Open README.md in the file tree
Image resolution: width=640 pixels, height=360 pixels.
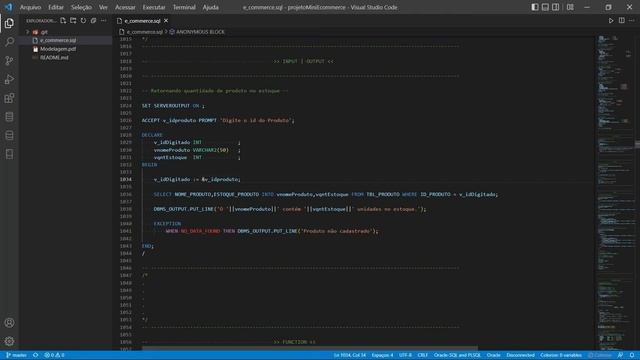pyautogui.click(x=54, y=58)
